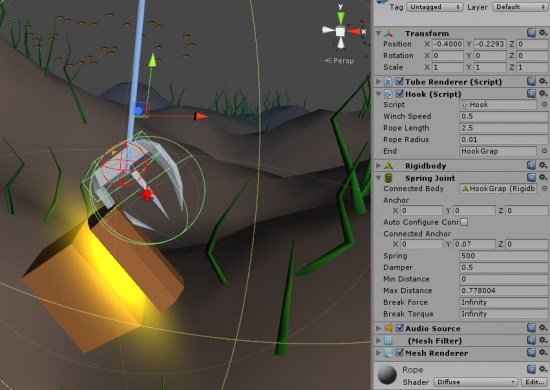Disable the Hook script checkbox
The image size is (550, 390).
(400, 94)
